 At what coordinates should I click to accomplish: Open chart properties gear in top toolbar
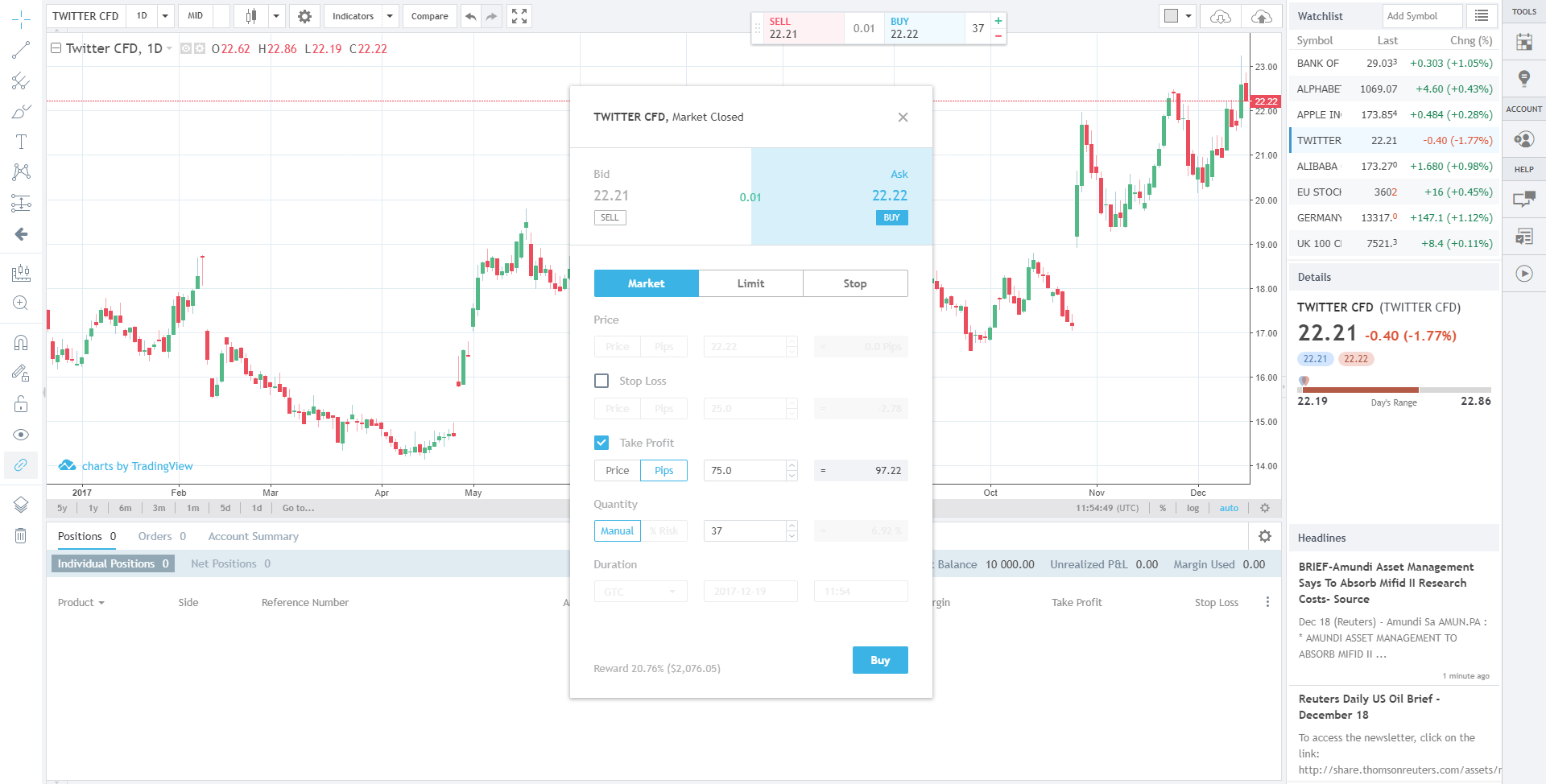(x=304, y=16)
